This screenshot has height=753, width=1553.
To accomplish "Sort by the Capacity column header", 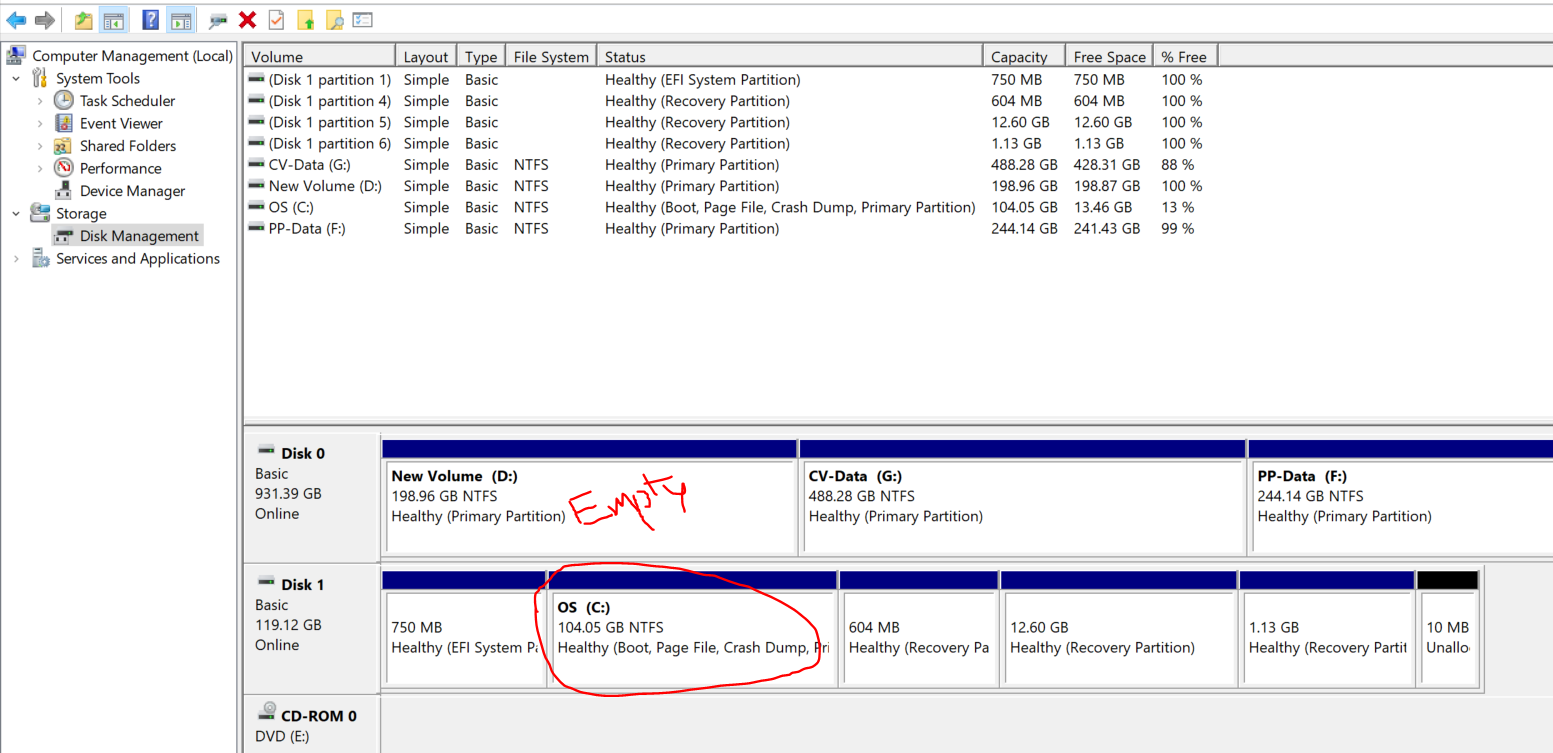I will [x=1019, y=57].
